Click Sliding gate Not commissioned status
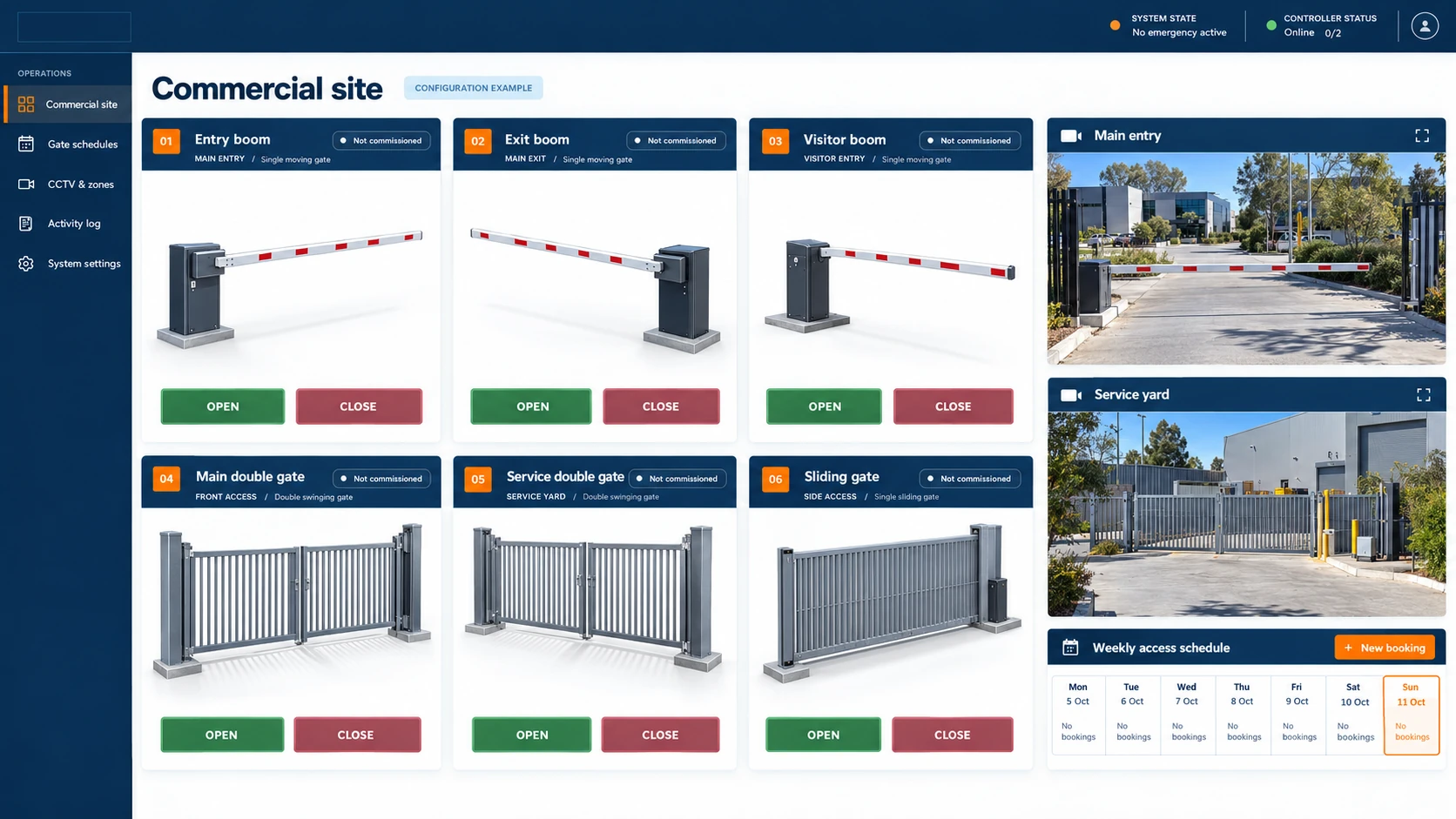Image resolution: width=1456 pixels, height=819 pixels. click(969, 479)
